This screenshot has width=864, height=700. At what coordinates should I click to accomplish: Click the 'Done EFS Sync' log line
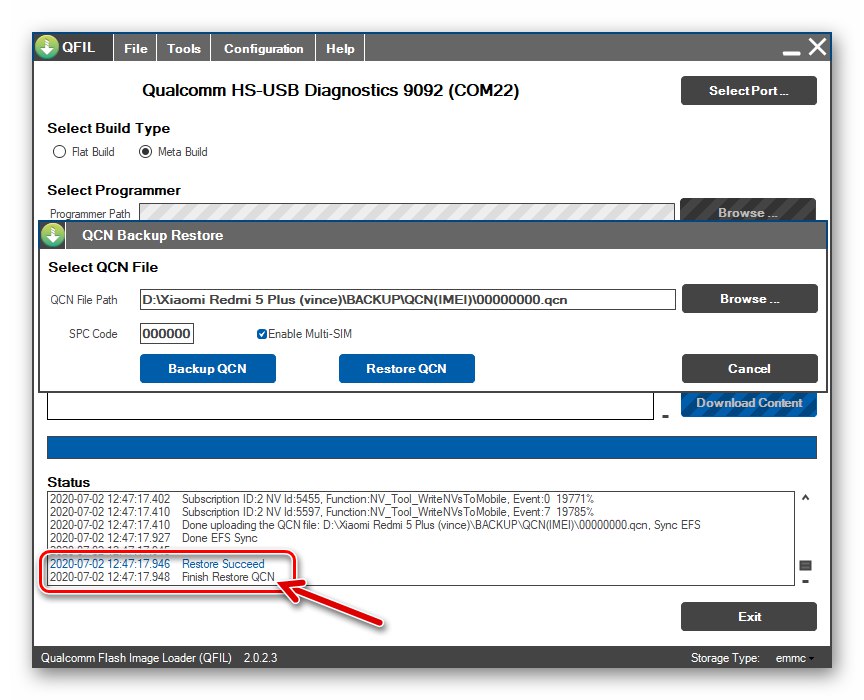(154, 538)
